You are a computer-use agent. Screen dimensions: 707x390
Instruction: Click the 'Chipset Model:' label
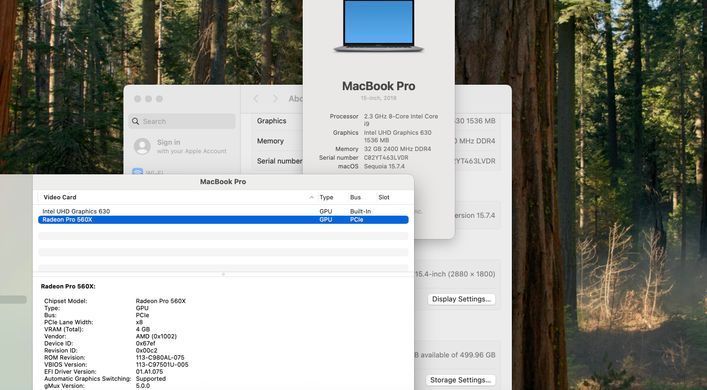[x=66, y=301]
